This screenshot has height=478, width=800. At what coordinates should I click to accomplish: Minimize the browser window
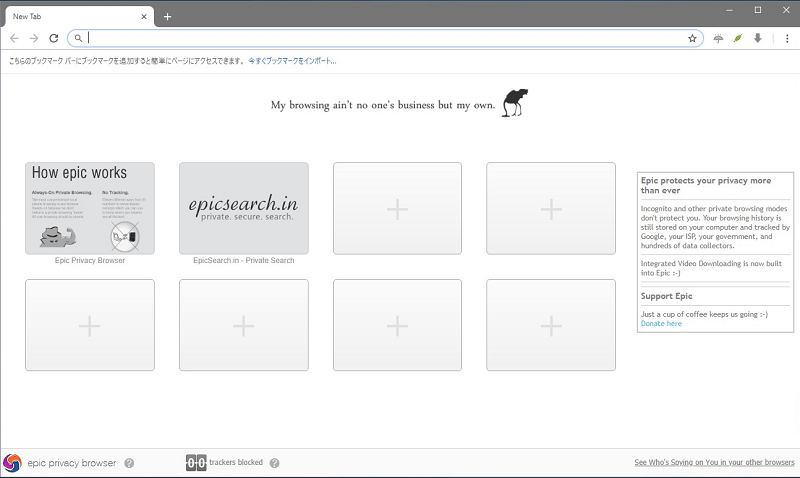point(730,10)
